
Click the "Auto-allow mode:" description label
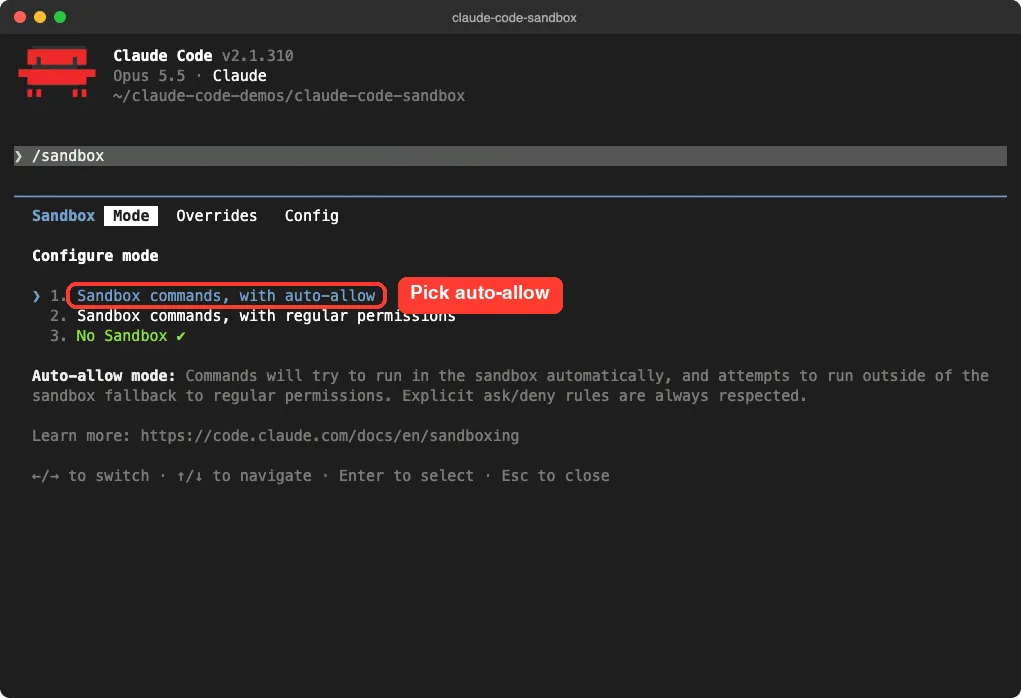point(104,376)
